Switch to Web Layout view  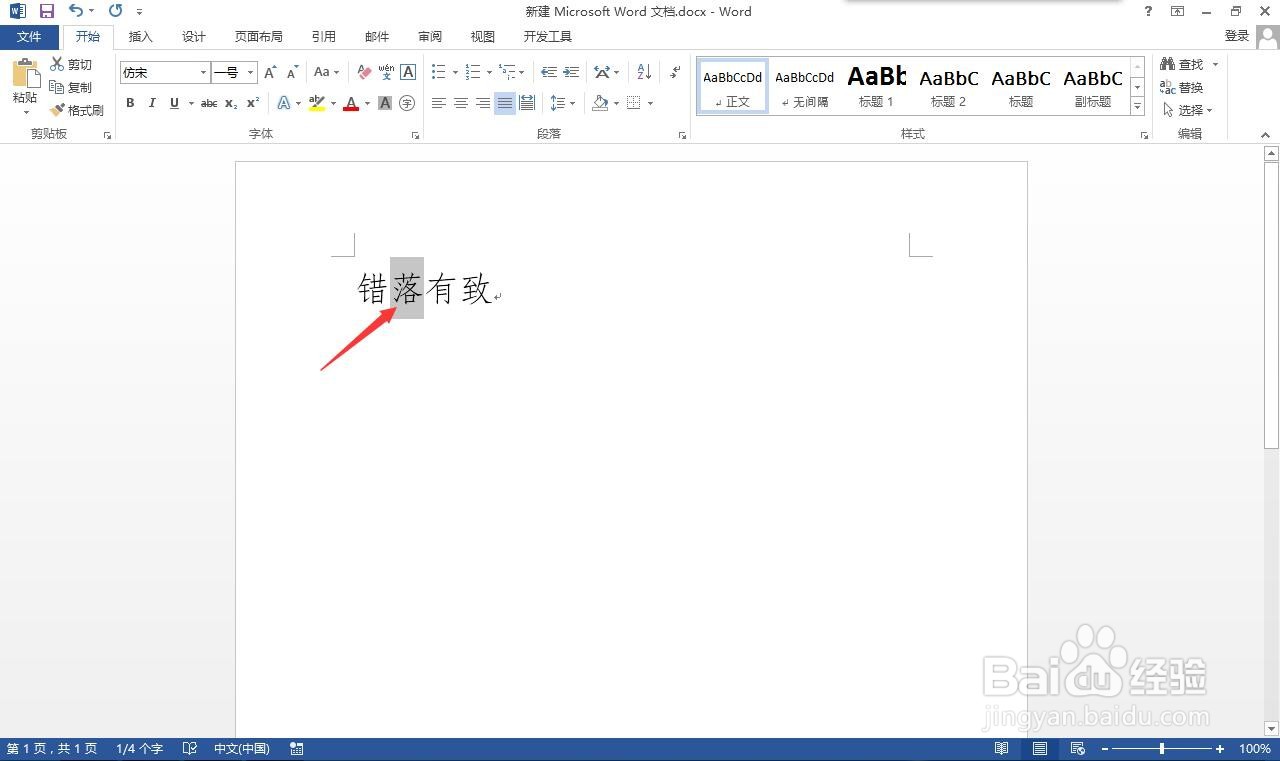1077,749
